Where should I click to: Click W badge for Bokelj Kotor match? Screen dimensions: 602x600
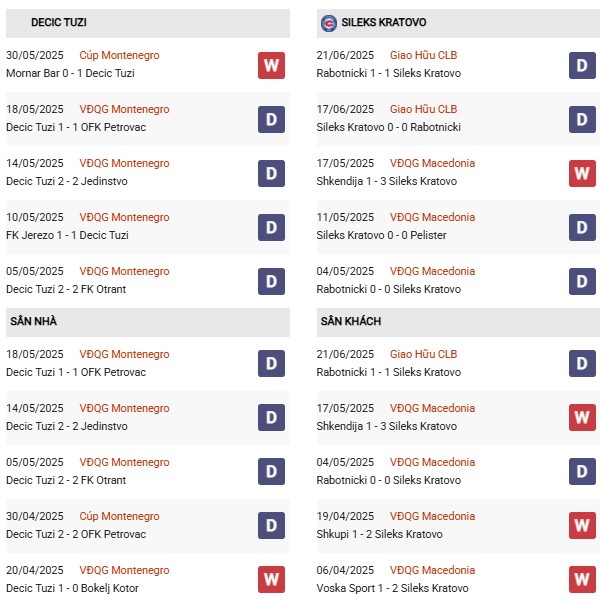271,579
